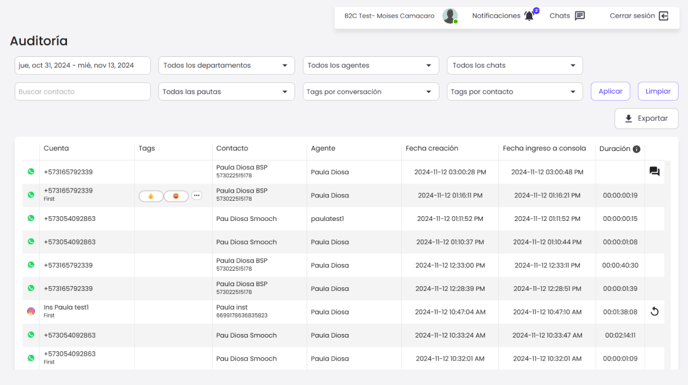
Task: Click creation date 2024-11-12 12:28:39 PM
Action: pyautogui.click(x=450, y=289)
